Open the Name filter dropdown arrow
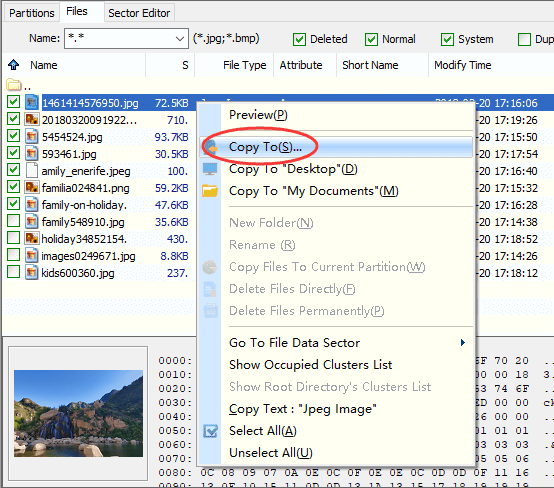The image size is (554, 488). pos(180,39)
